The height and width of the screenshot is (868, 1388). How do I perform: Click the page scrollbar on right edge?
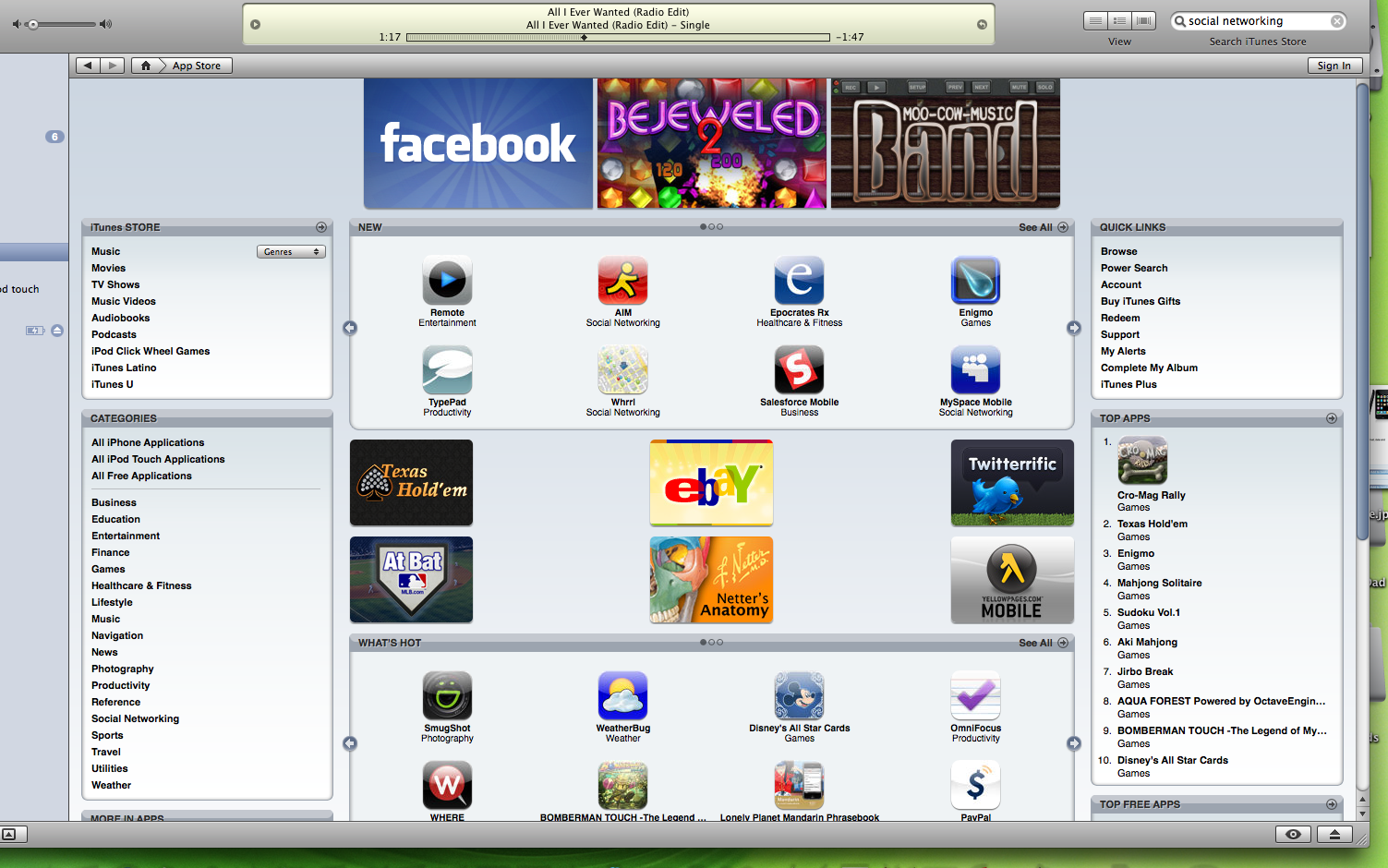[x=1362, y=311]
